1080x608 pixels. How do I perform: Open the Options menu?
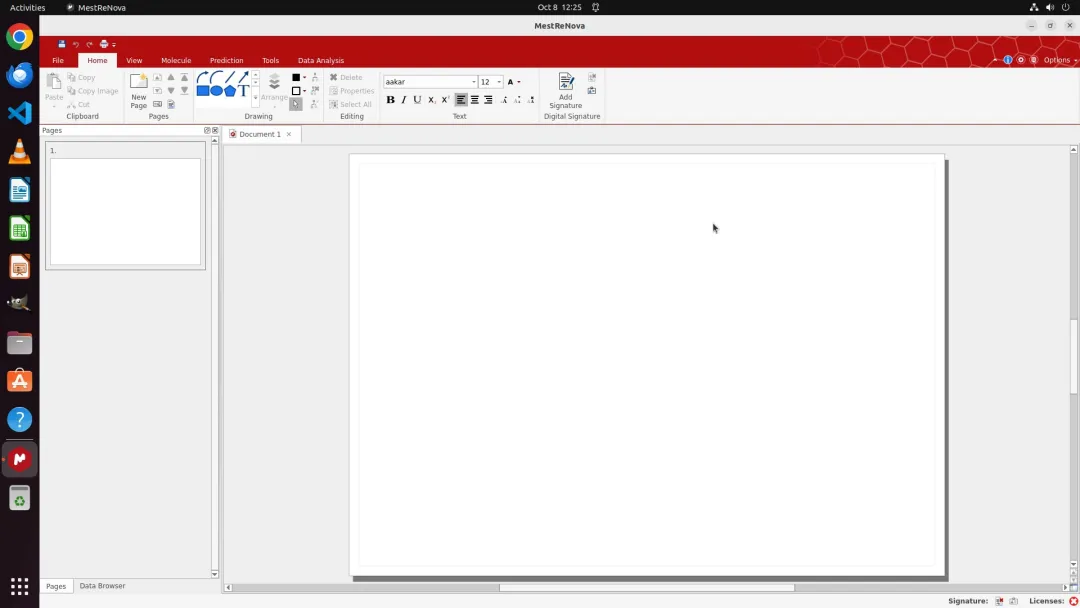point(1057,60)
